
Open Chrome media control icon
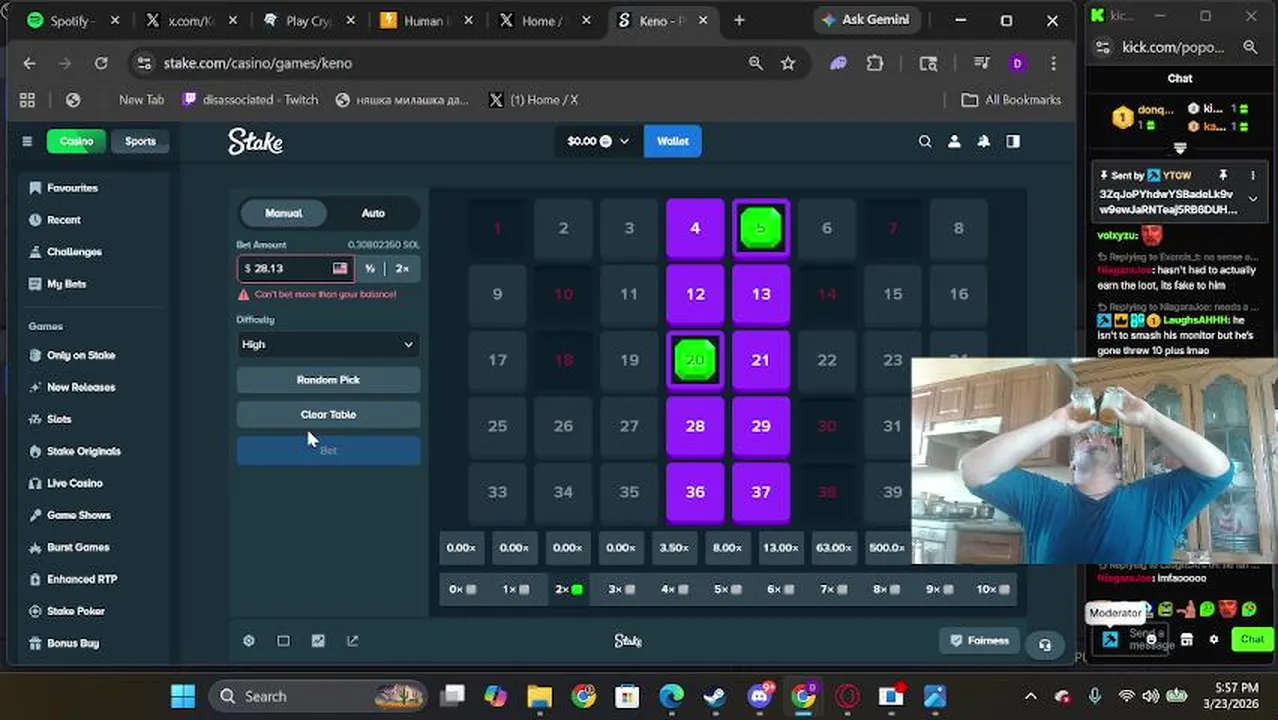[981, 63]
